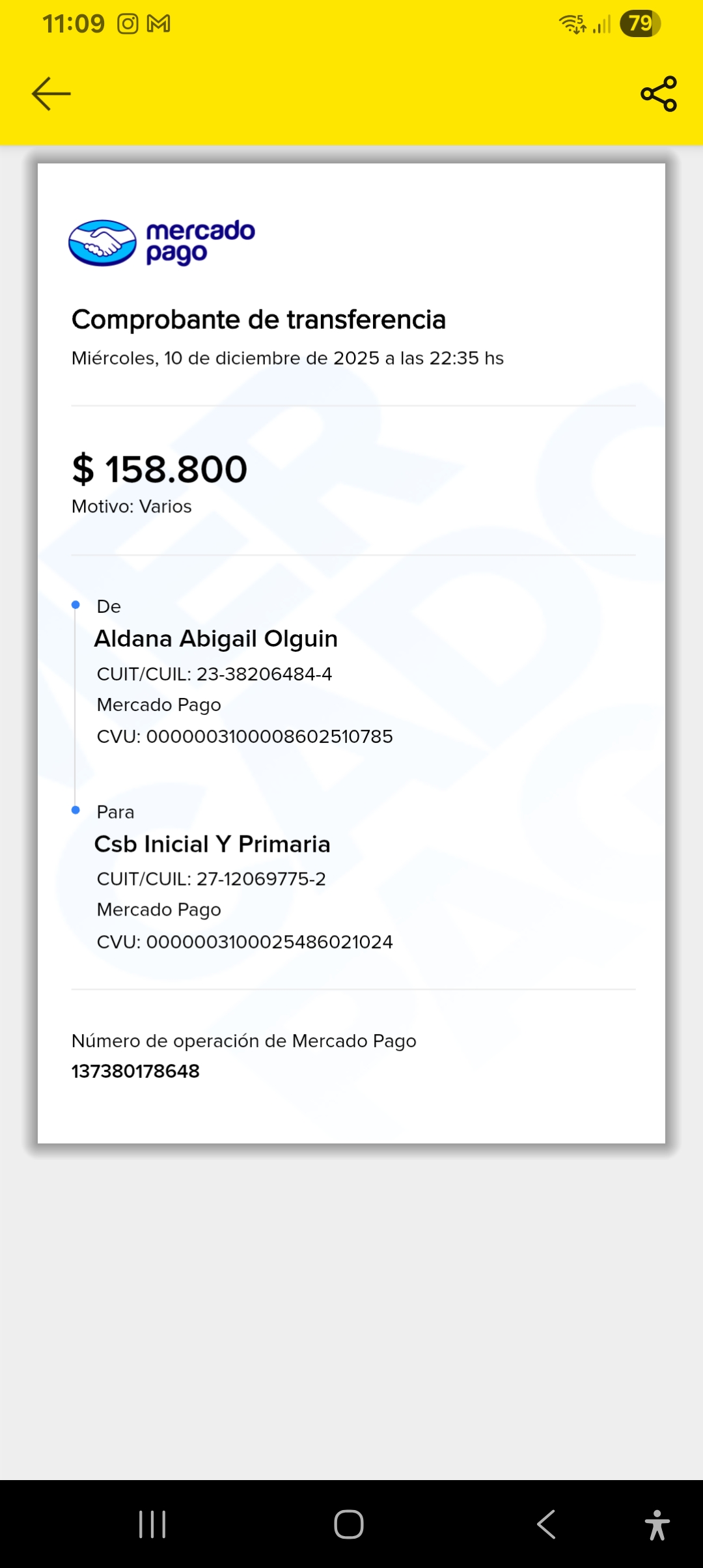Open the Android recent apps button
This screenshot has height=1568, width=703.
(x=152, y=1524)
